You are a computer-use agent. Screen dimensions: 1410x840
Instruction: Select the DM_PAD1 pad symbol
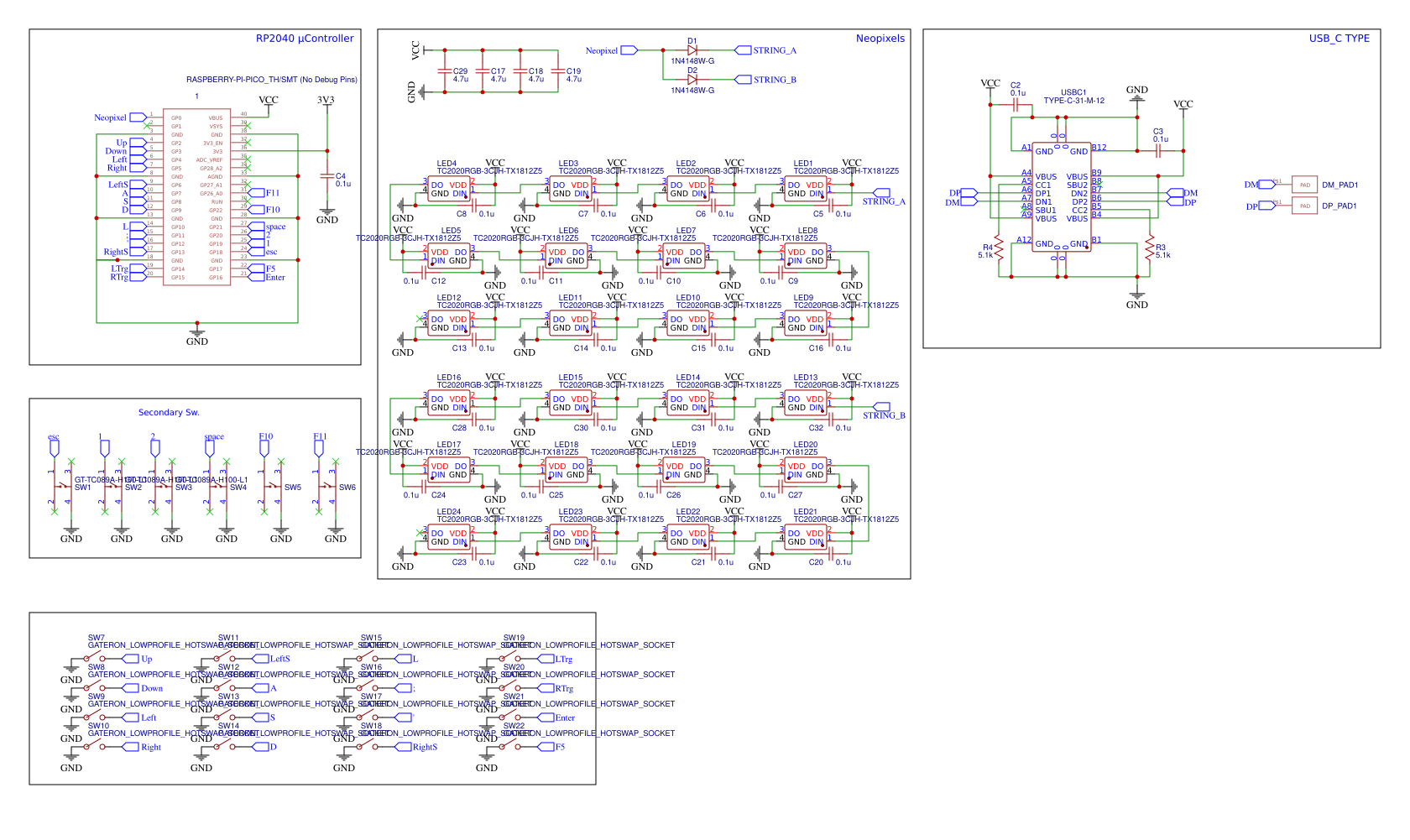click(x=1304, y=185)
